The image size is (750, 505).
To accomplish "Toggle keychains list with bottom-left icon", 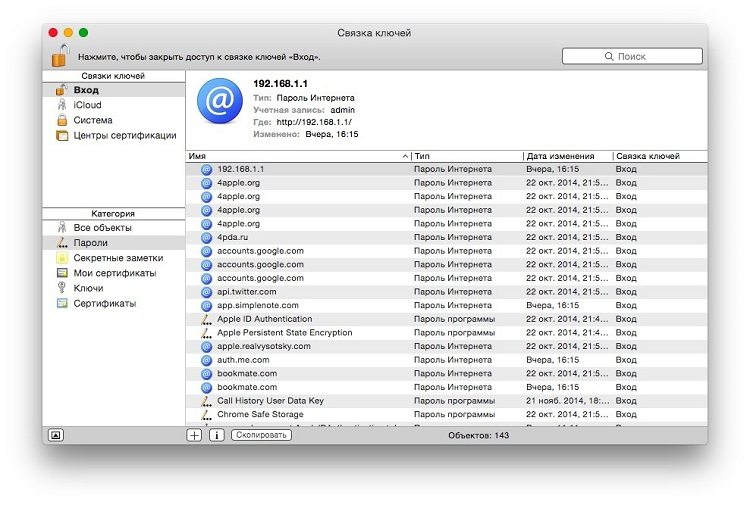I will pos(54,435).
